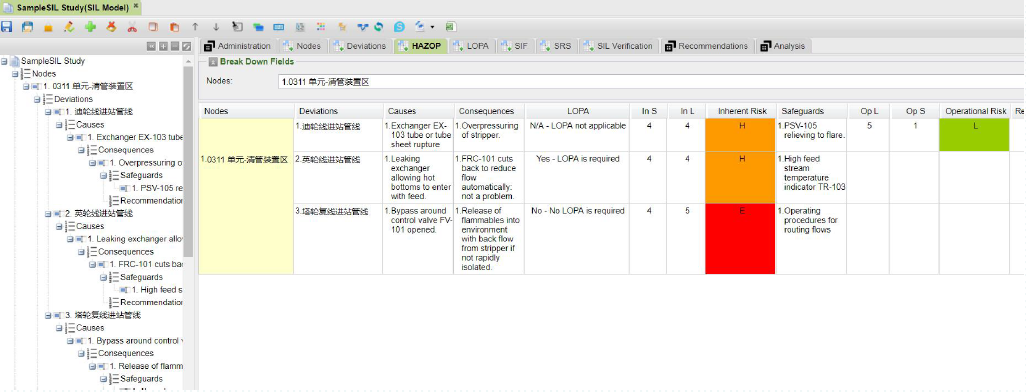Image resolution: width=1026 pixels, height=392 pixels.
Task: Collapse the first Consequences branch in tree
Action: point(81,150)
